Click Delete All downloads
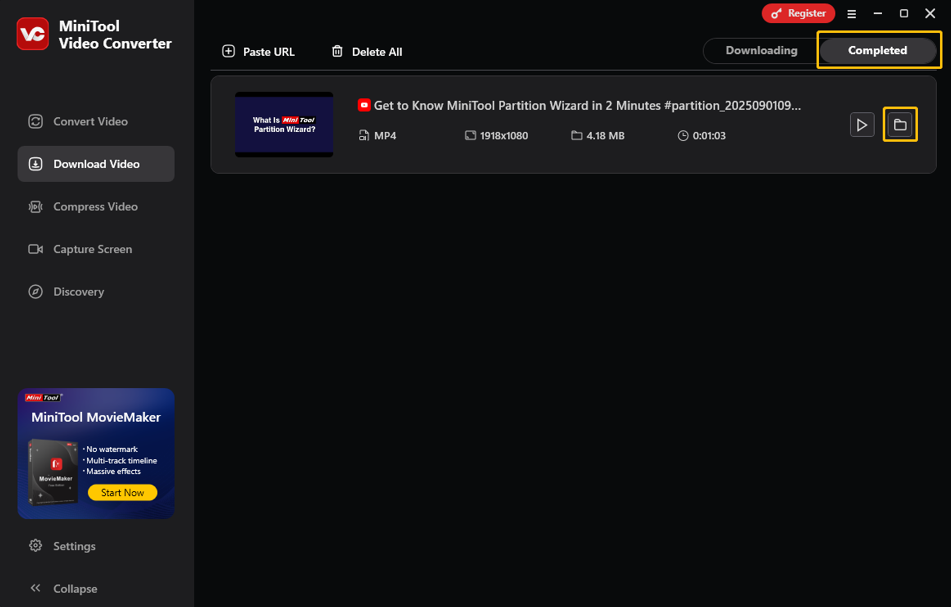 [x=367, y=52]
